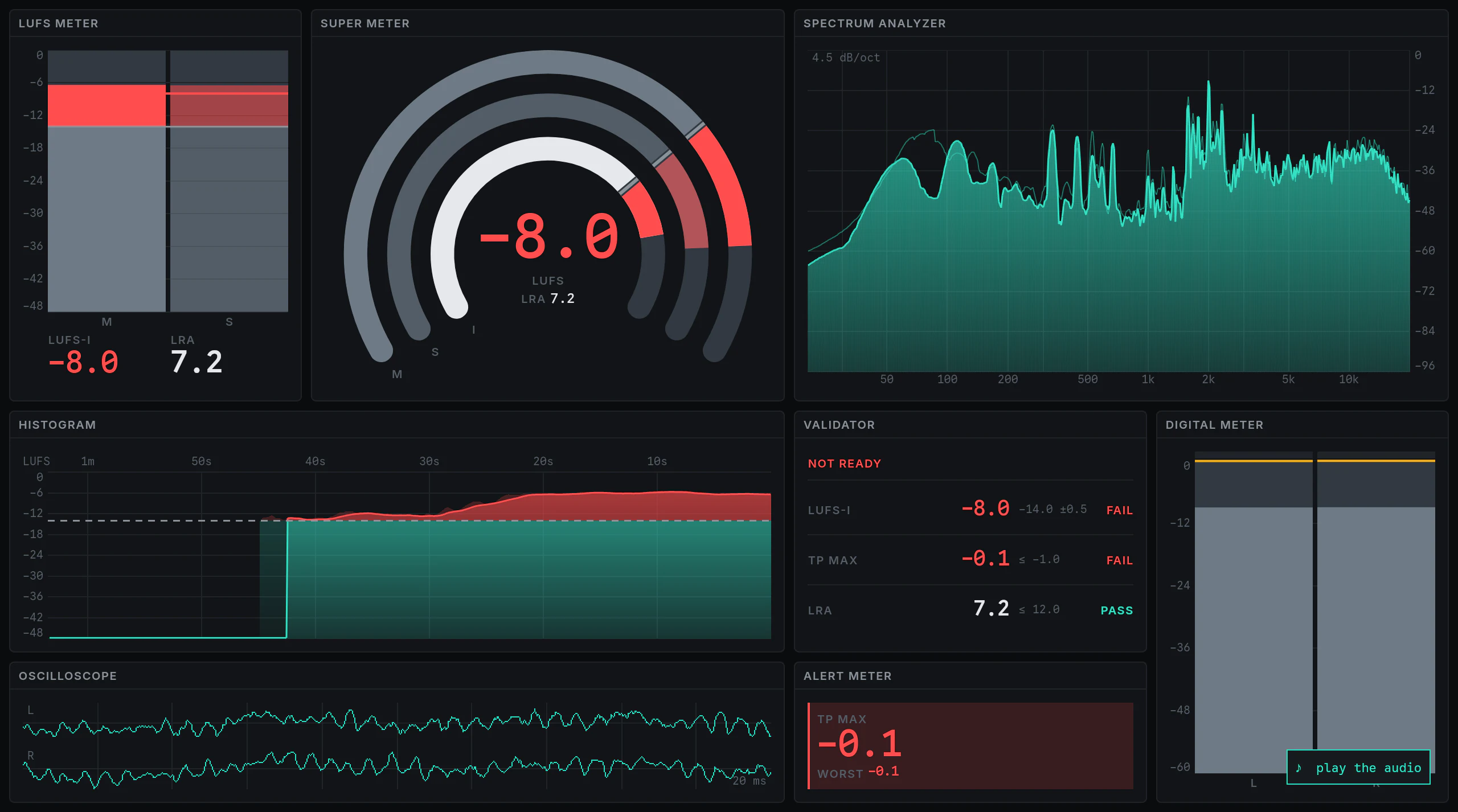Select the SPECTRUM ANALYZER panel title
Image resolution: width=1458 pixels, height=812 pixels.
point(874,23)
